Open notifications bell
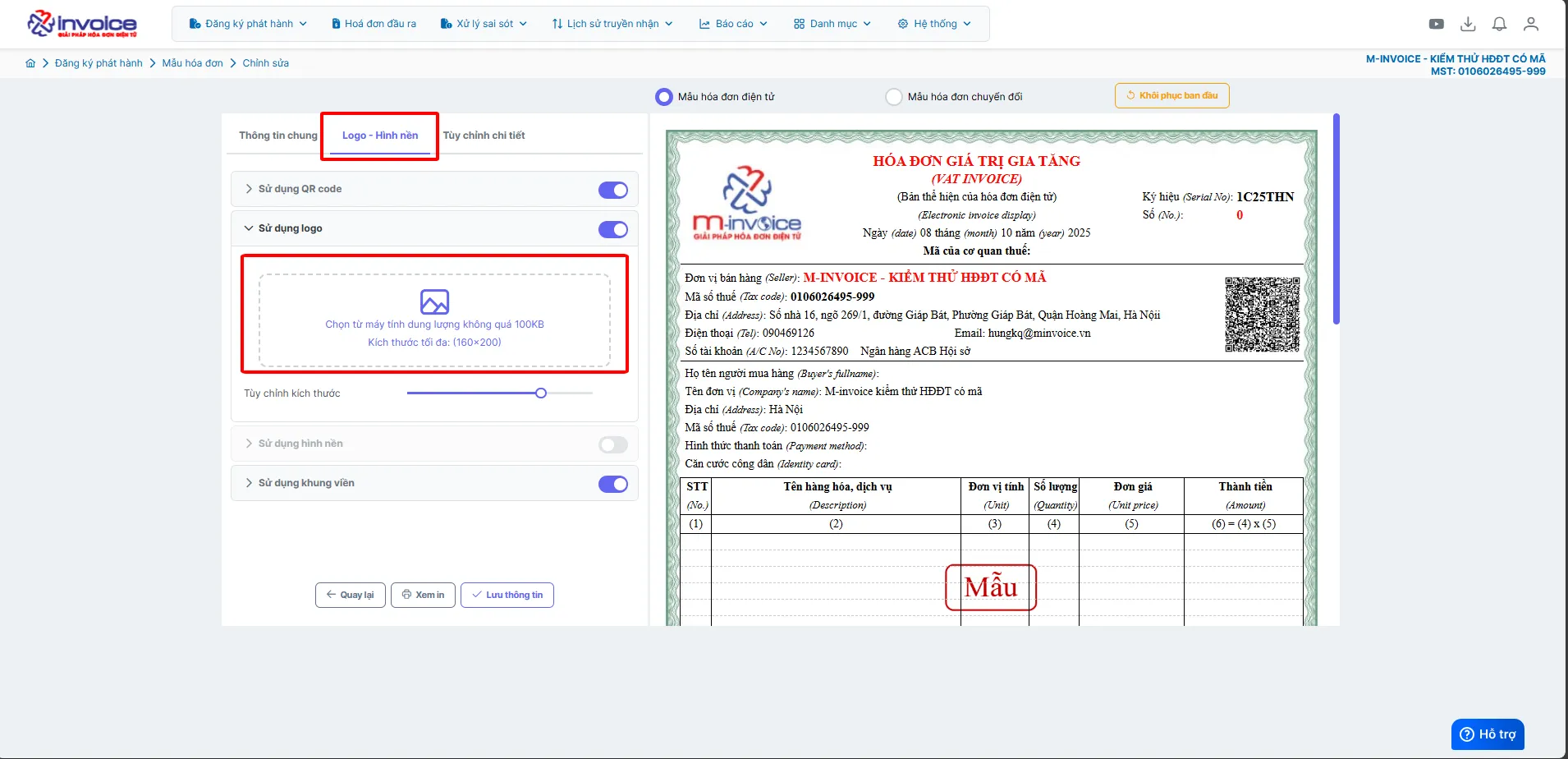The height and width of the screenshot is (759, 1568). [1499, 24]
